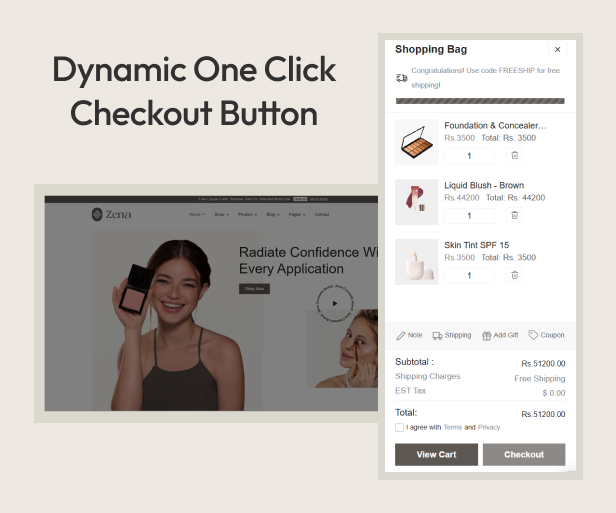Open the Foundation & Concealer product thumbnail
Screen dimensions: 616x513
click(x=416, y=142)
